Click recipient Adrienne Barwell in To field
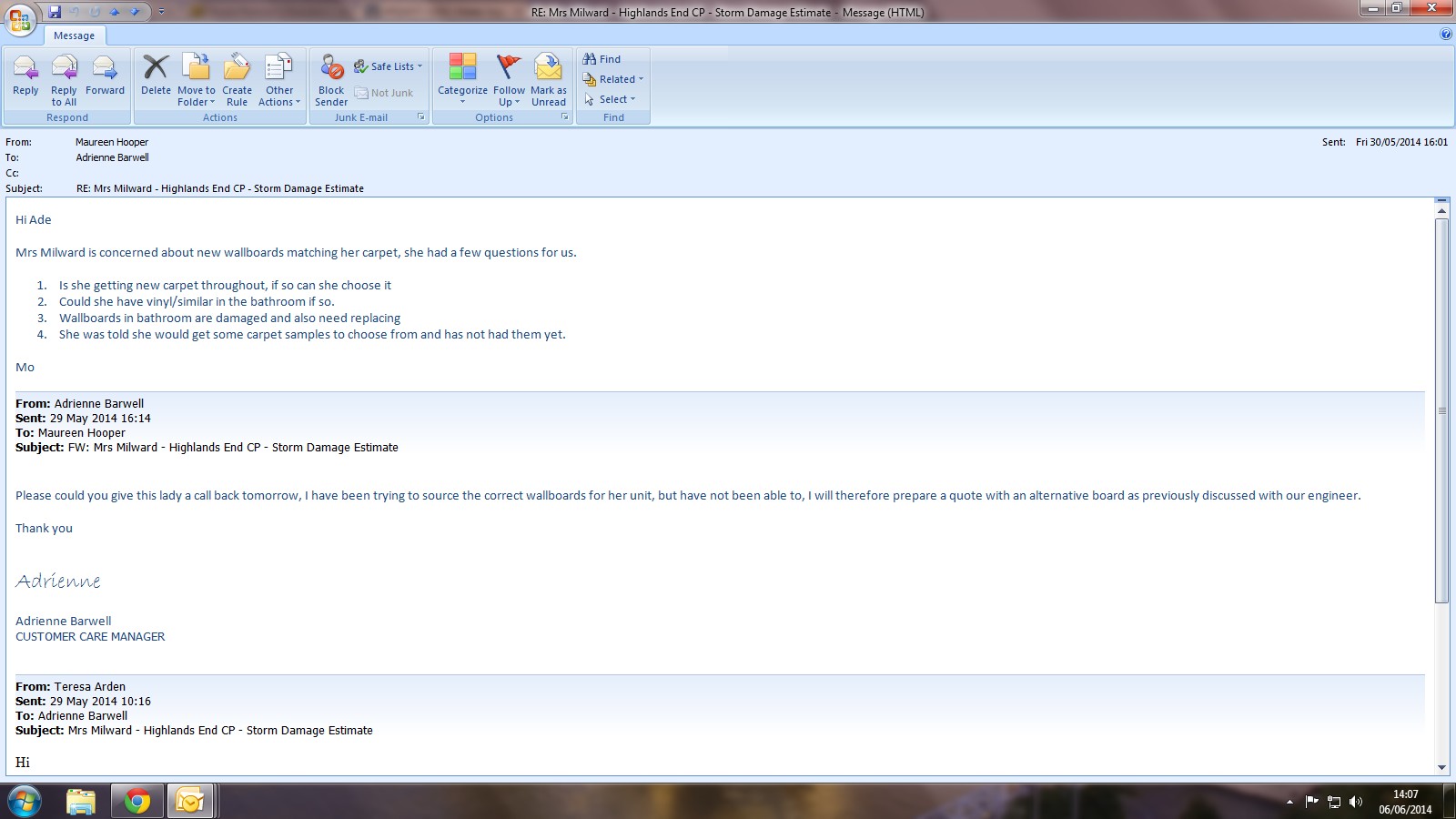Viewport: 1456px width, 819px height. [112, 157]
